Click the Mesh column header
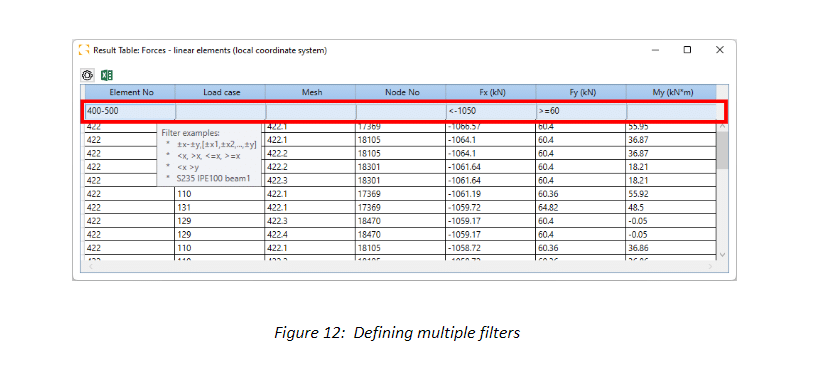The height and width of the screenshot is (367, 824). pos(311,92)
